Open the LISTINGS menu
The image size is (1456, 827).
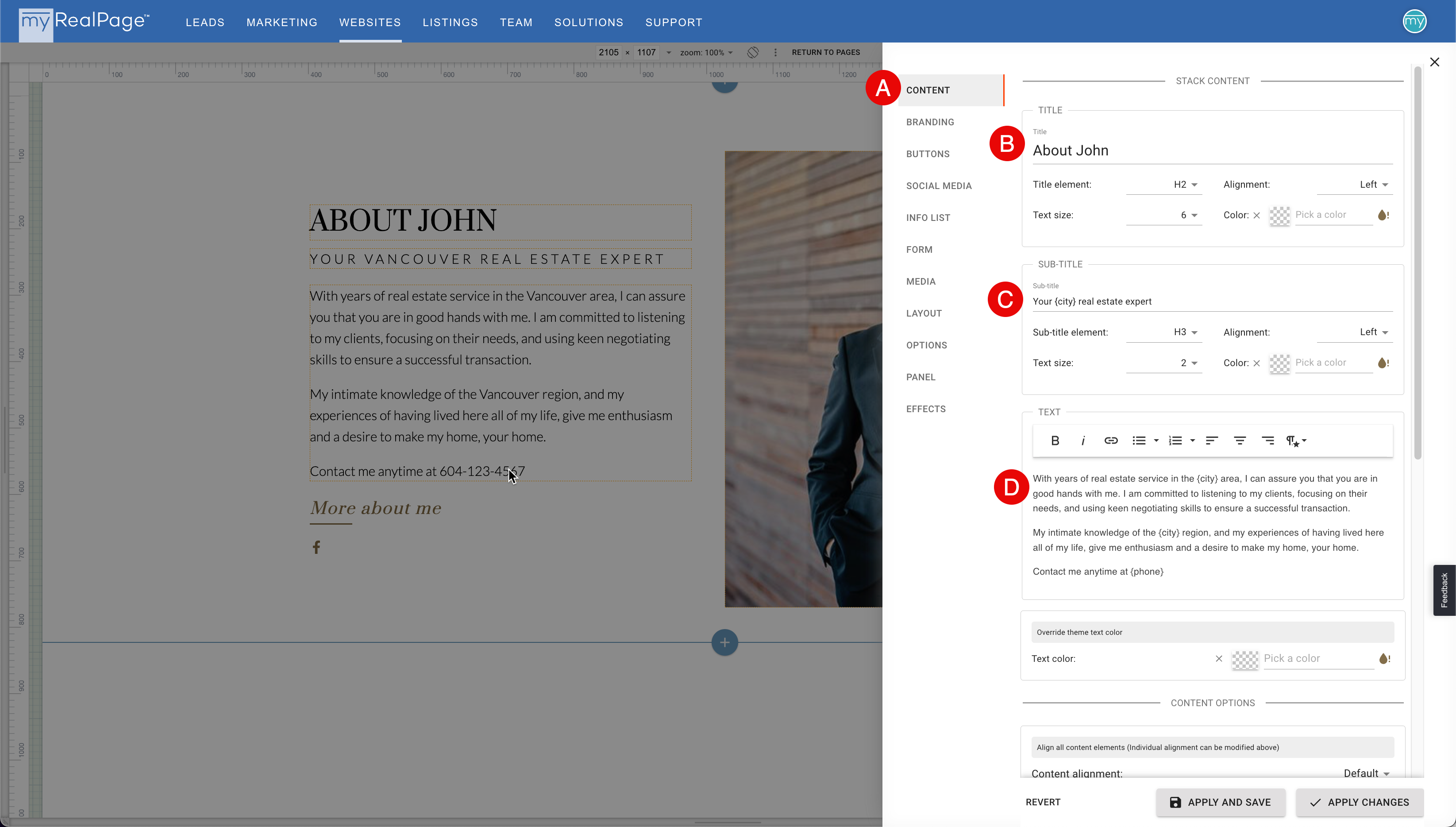coord(450,22)
